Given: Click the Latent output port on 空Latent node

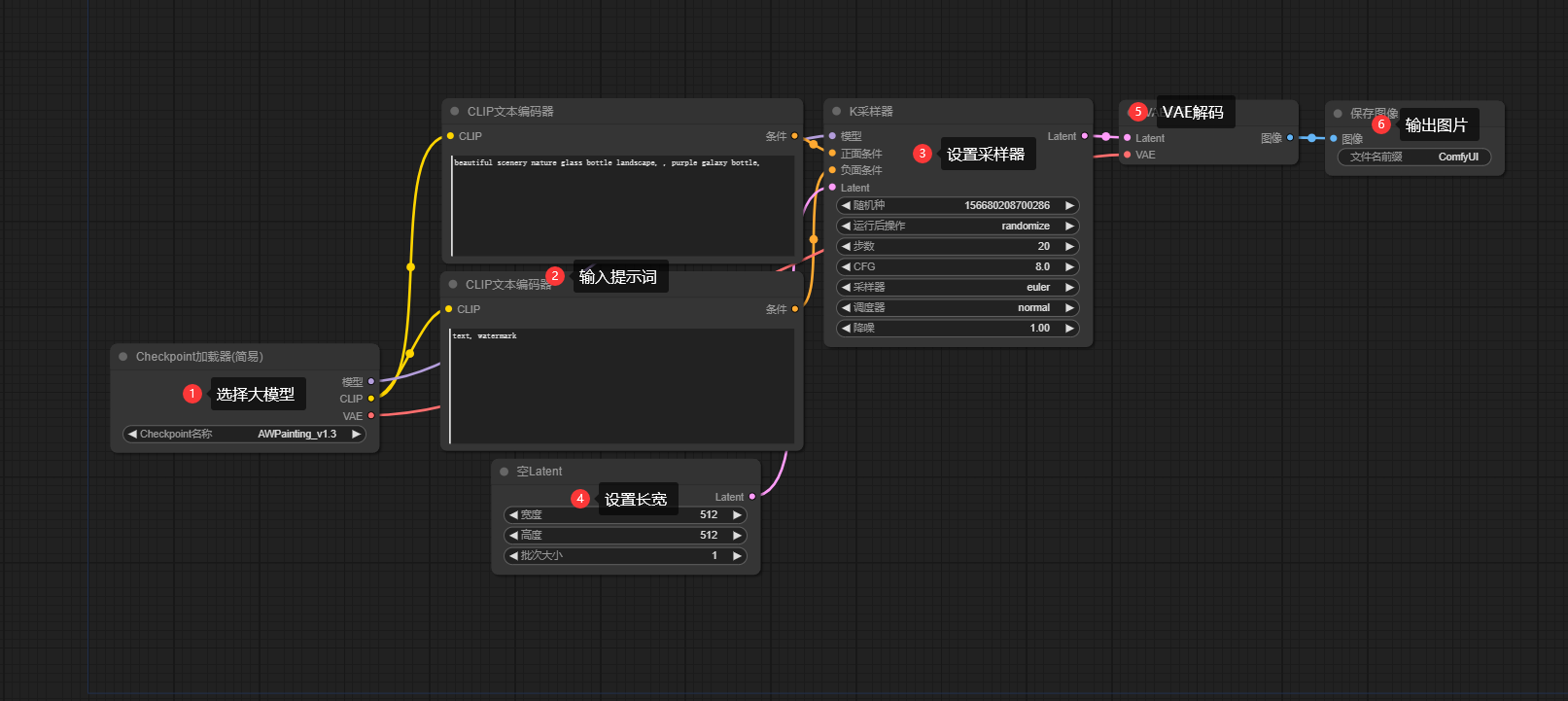Looking at the screenshot, I should pos(752,497).
